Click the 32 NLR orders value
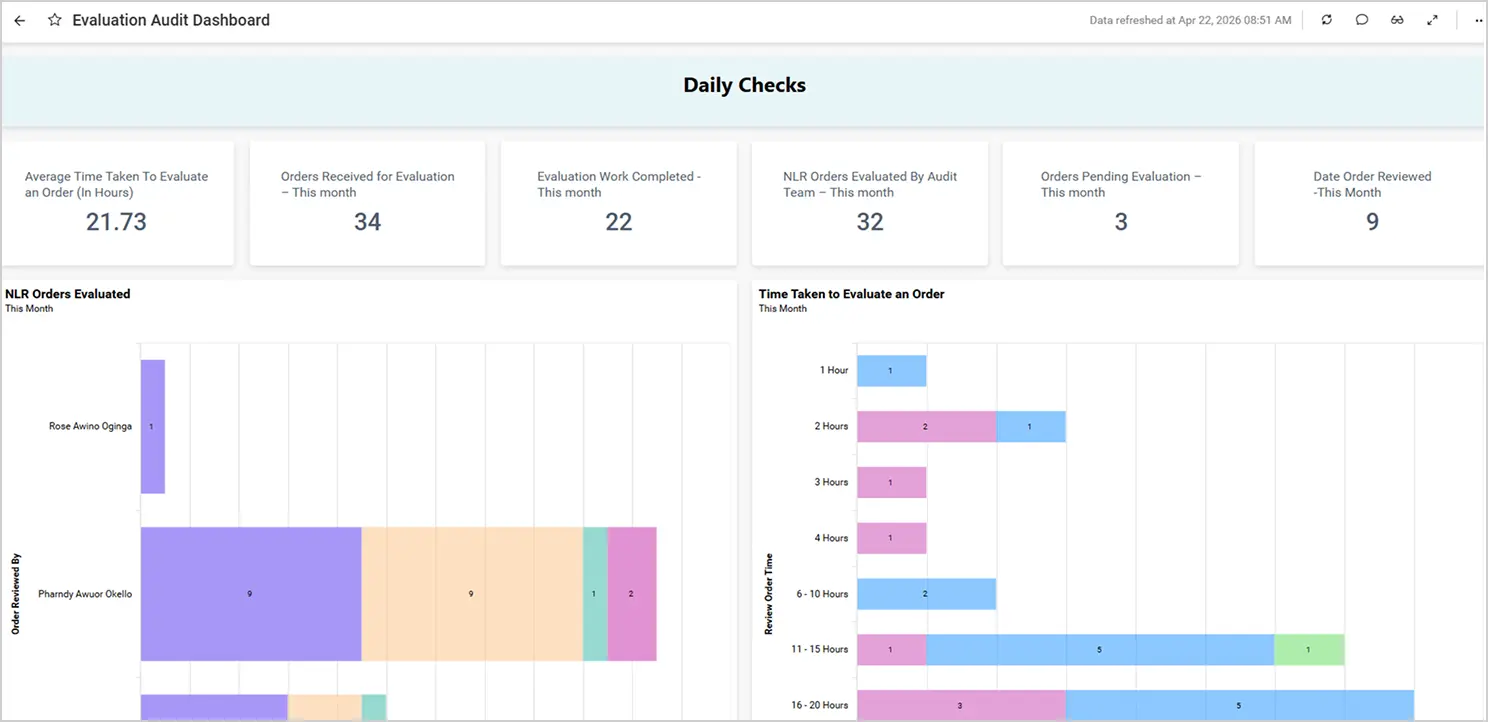This screenshot has width=1488, height=722. pos(870,221)
